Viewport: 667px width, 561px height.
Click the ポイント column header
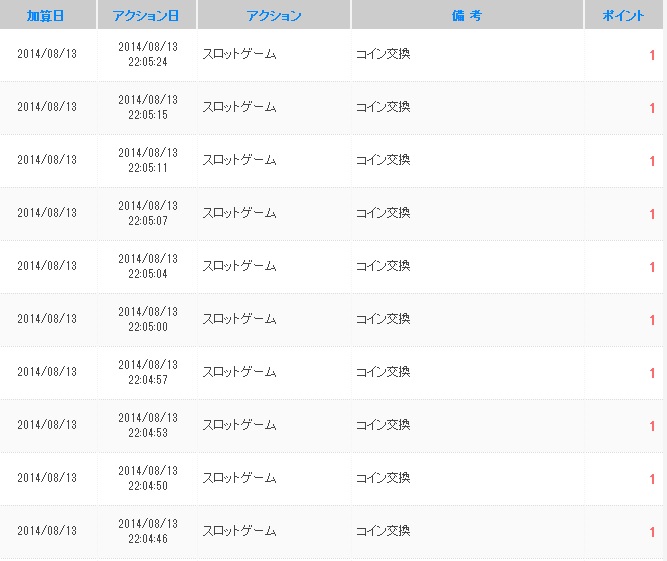pos(624,16)
